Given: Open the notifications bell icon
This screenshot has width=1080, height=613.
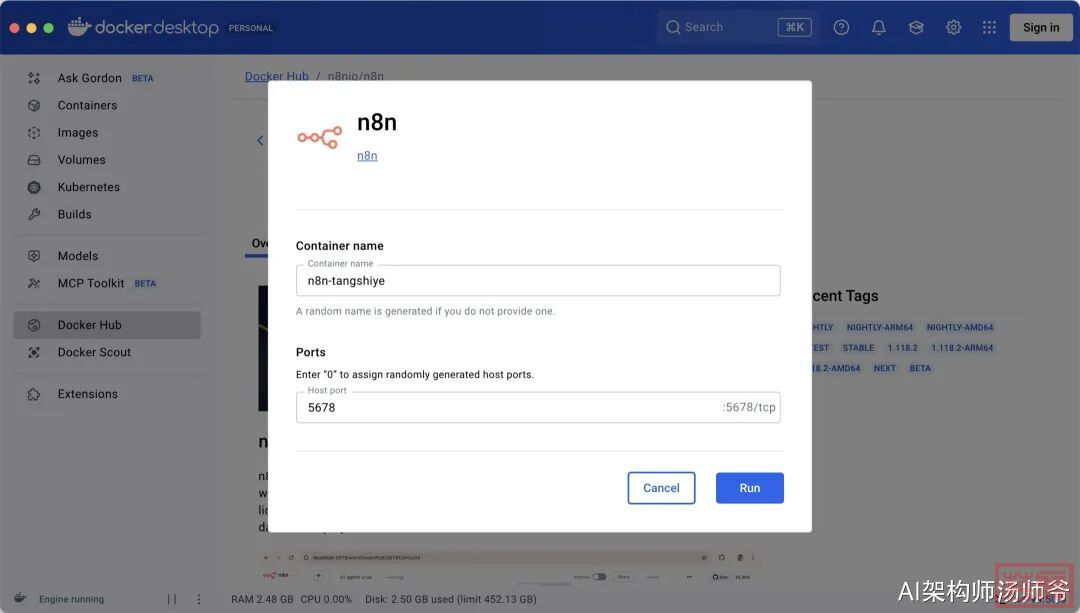Looking at the screenshot, I should (x=878, y=27).
